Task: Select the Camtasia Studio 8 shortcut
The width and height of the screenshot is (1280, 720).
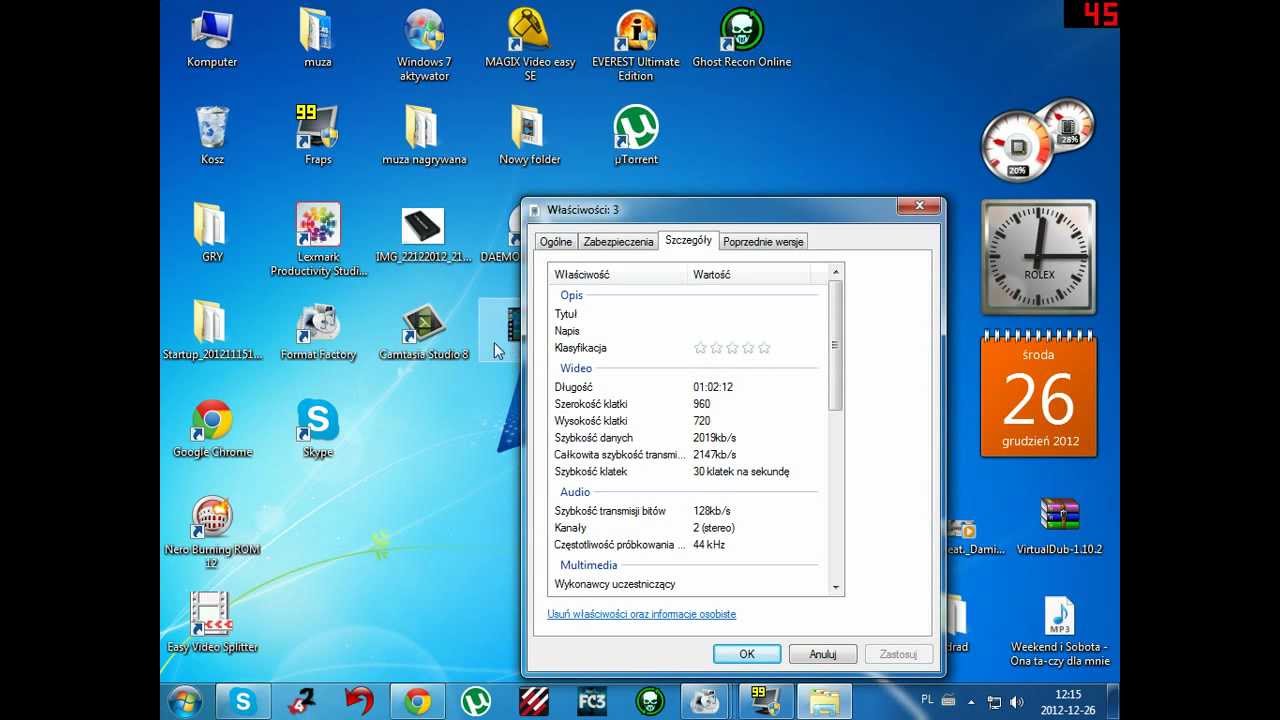Action: point(424,330)
